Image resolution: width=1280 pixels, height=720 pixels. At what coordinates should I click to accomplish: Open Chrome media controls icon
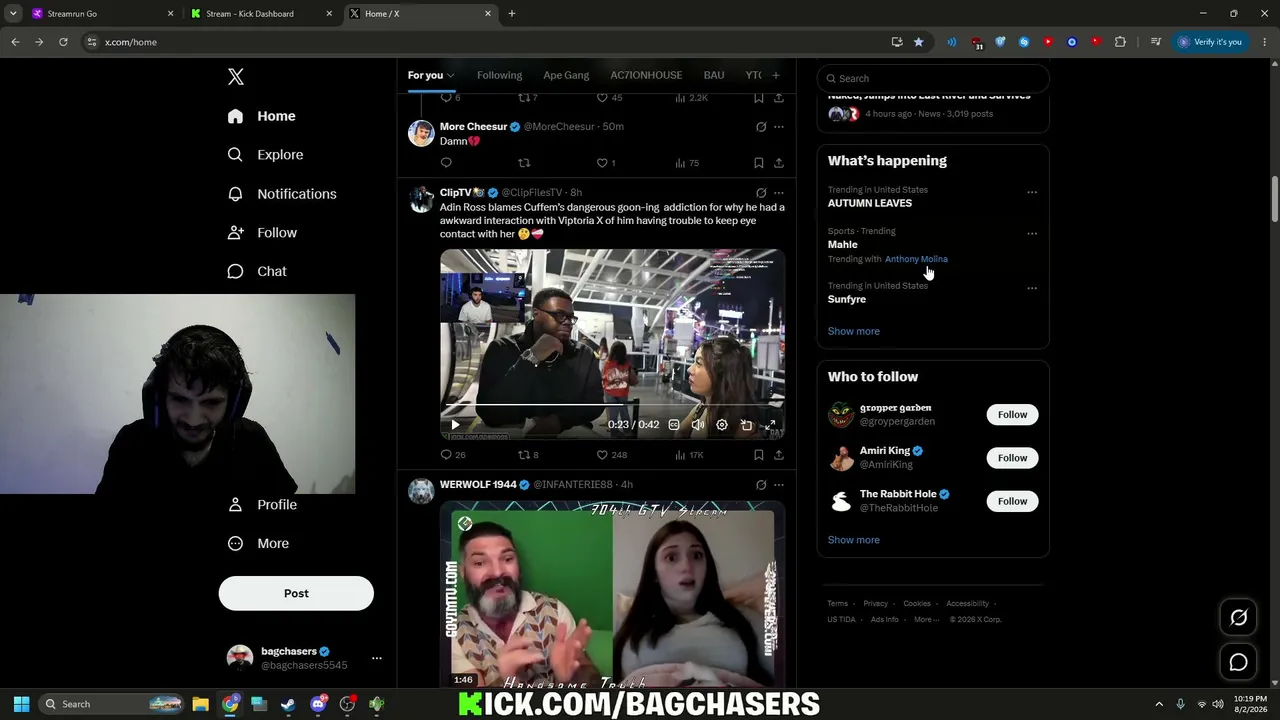(1156, 42)
